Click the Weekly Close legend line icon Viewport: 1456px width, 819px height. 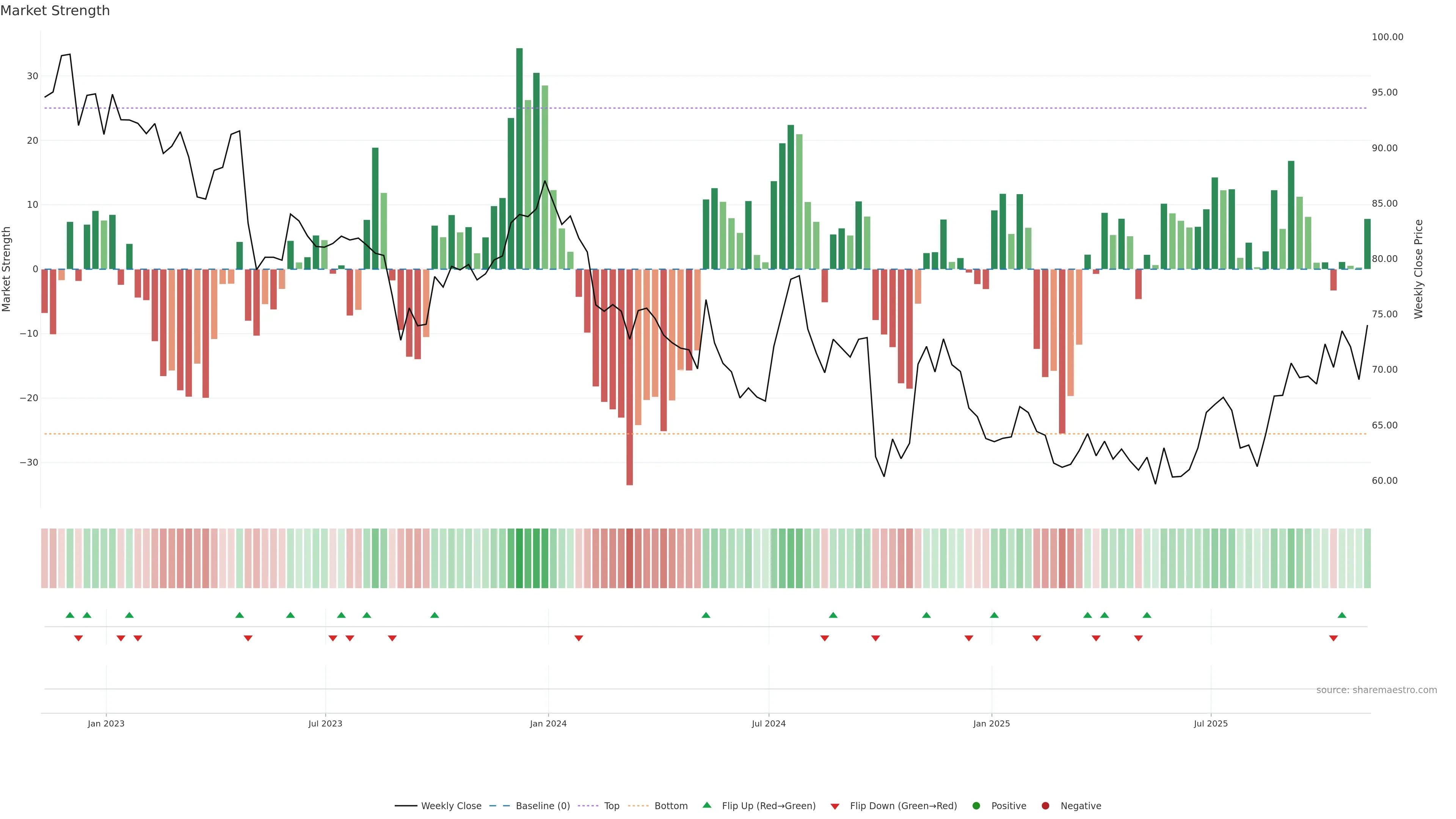point(406,806)
